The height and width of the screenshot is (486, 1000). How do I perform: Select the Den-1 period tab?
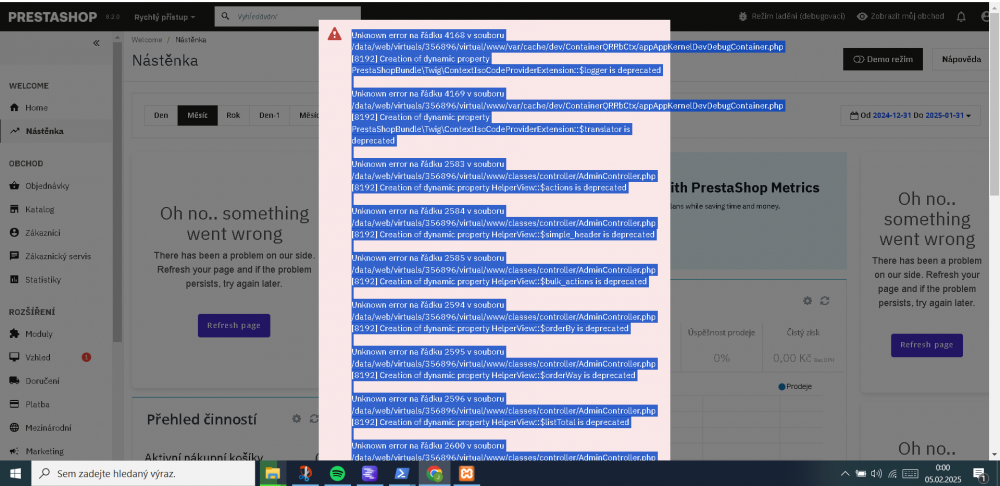tap(269, 115)
